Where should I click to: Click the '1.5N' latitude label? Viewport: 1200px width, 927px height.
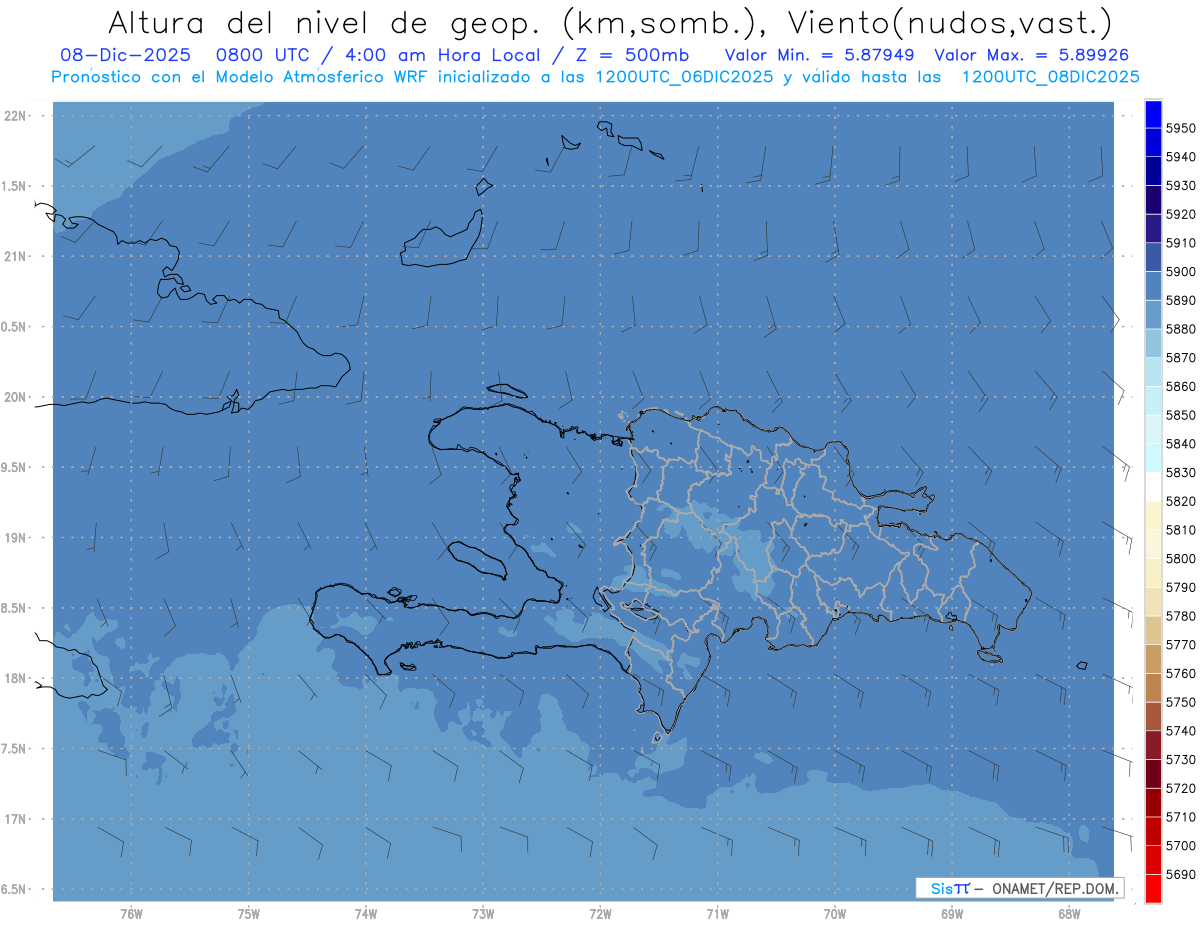coord(15,186)
